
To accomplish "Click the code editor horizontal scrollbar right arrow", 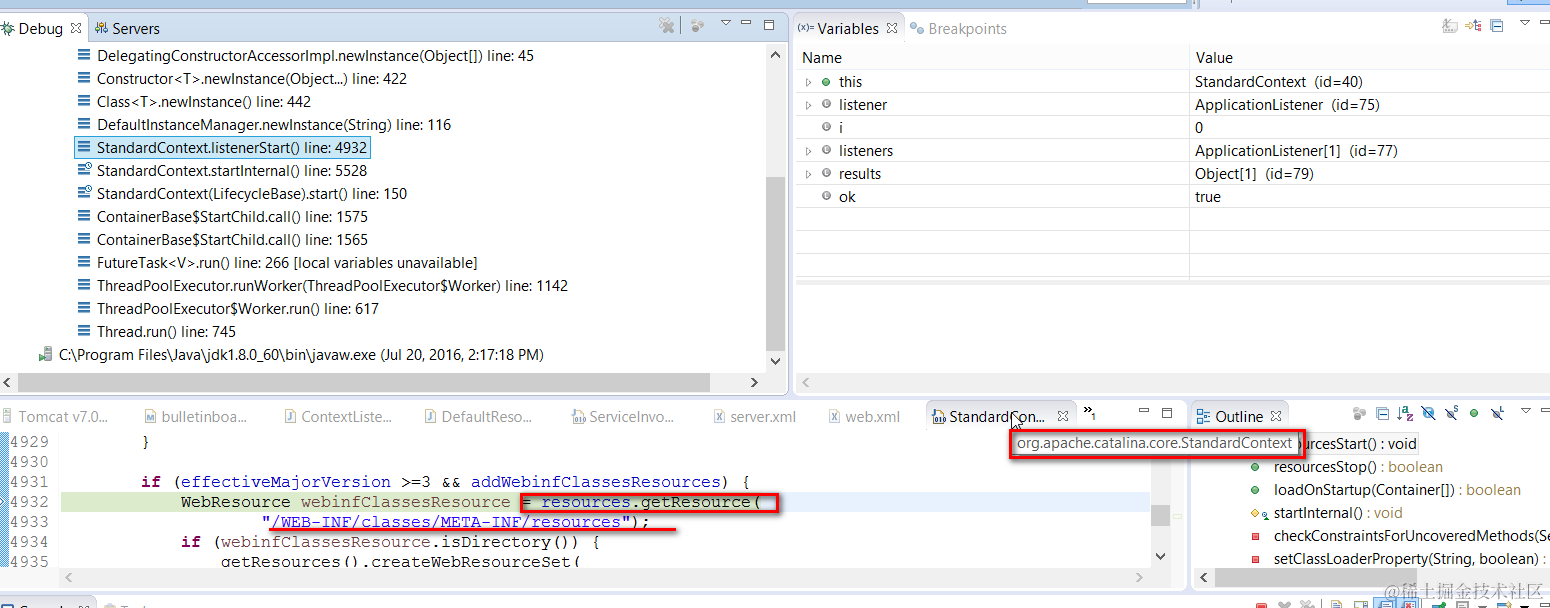I will (x=1139, y=578).
